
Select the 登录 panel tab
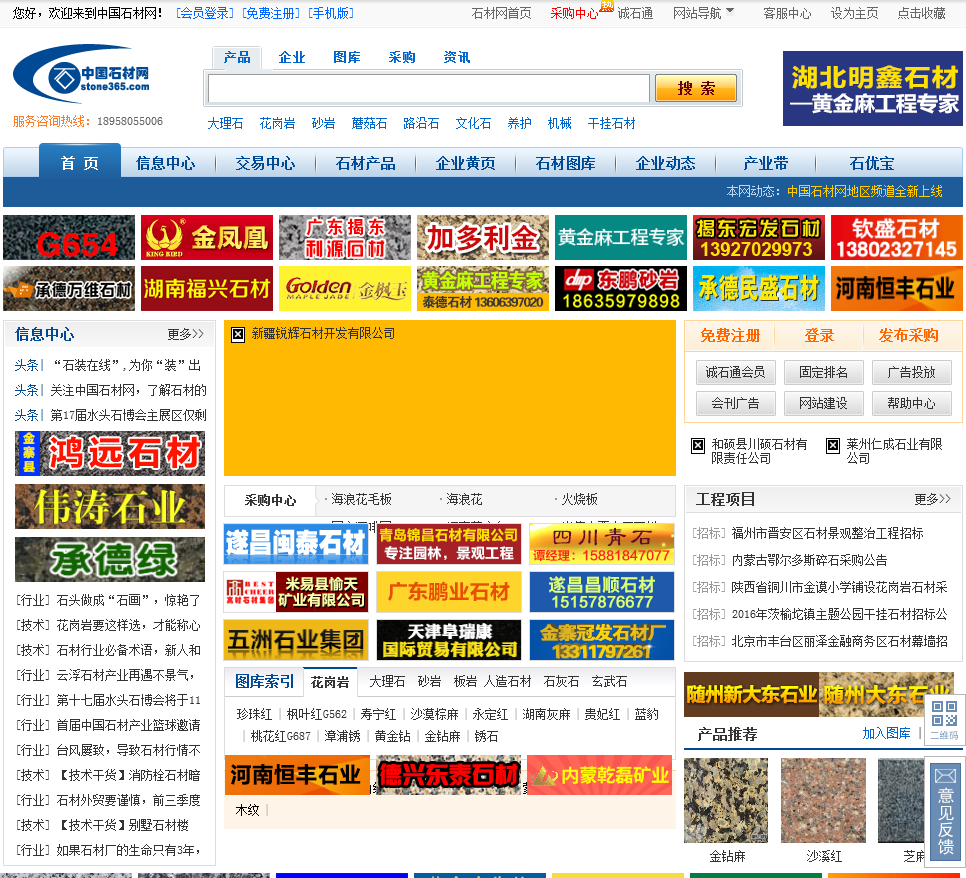[819, 335]
